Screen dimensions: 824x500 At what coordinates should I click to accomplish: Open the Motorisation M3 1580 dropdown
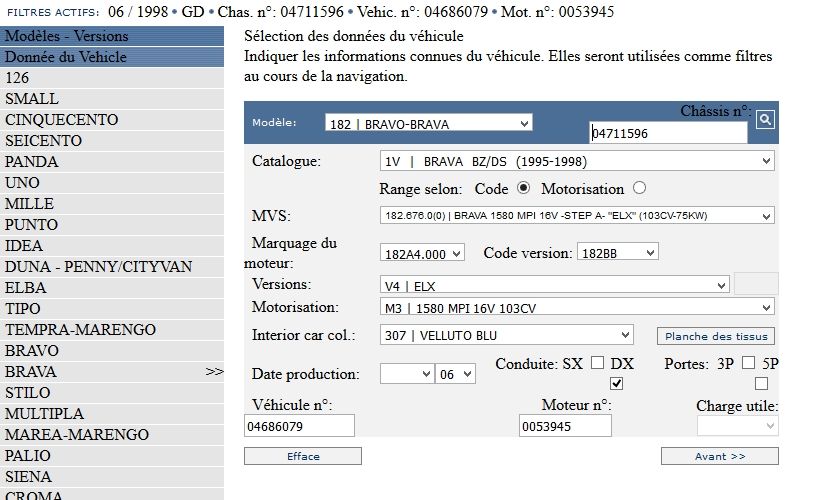(576, 308)
